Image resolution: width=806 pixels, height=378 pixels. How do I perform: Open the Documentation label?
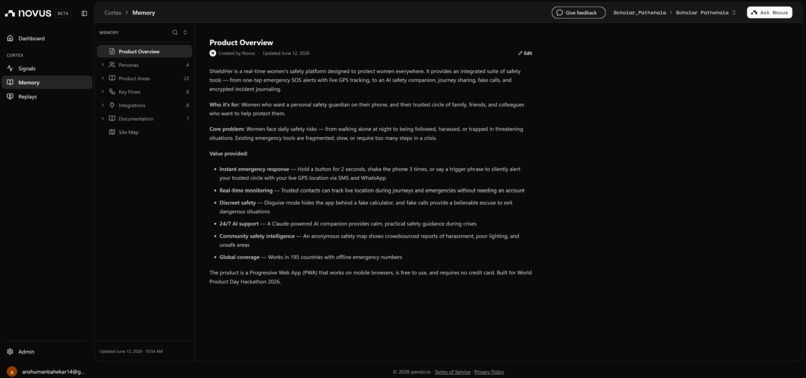point(136,119)
